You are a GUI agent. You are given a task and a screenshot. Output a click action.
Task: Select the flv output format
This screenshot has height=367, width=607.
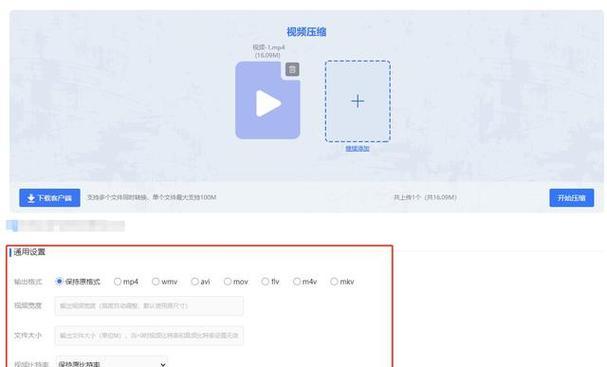click(265, 281)
